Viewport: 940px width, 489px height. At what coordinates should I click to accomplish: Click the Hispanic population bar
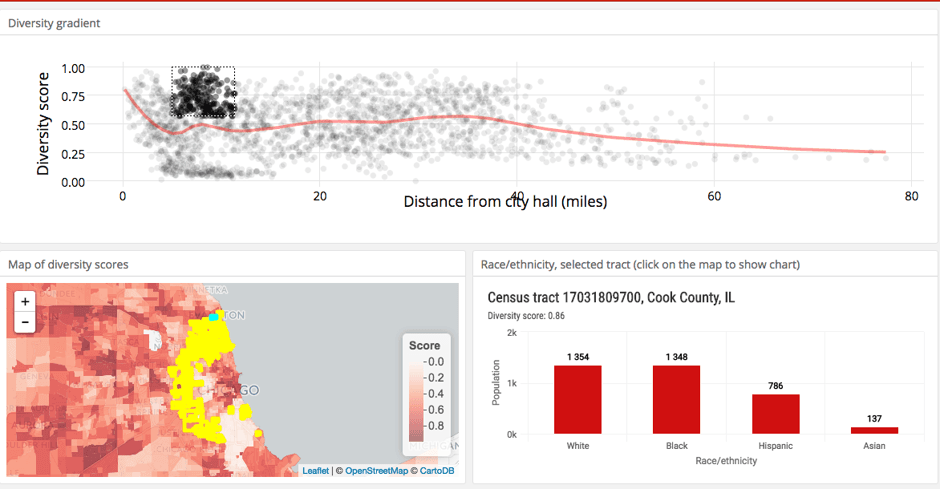[776, 414]
